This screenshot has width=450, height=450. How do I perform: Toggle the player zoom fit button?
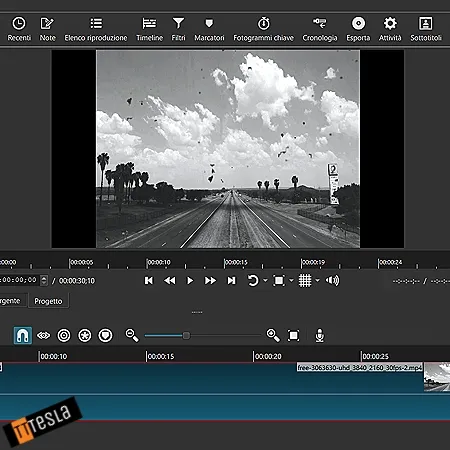click(x=279, y=281)
